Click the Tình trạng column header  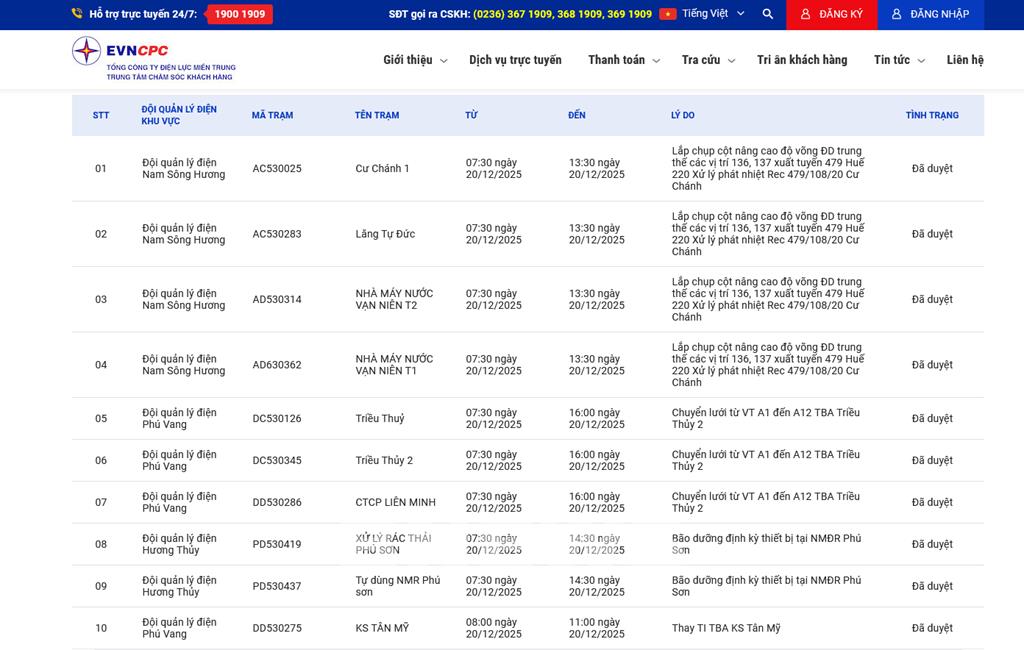[932, 115]
